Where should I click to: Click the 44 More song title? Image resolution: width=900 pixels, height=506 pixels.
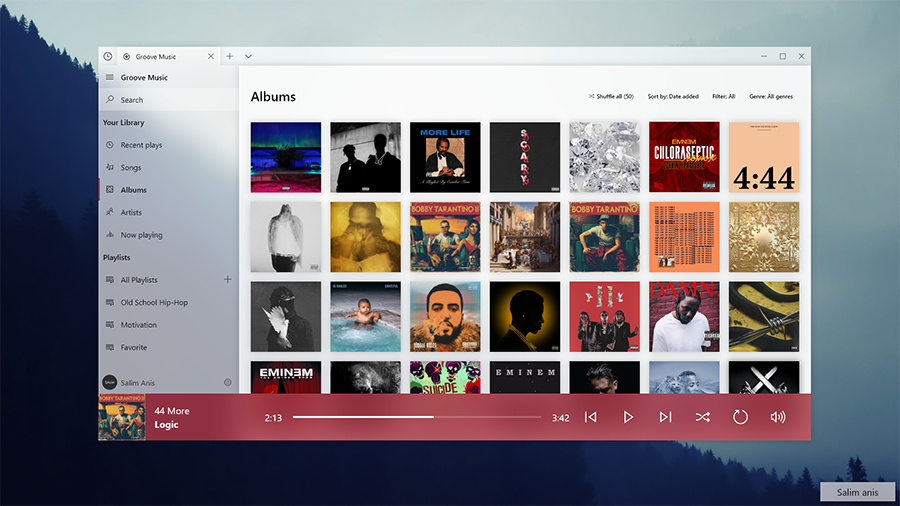coord(172,411)
